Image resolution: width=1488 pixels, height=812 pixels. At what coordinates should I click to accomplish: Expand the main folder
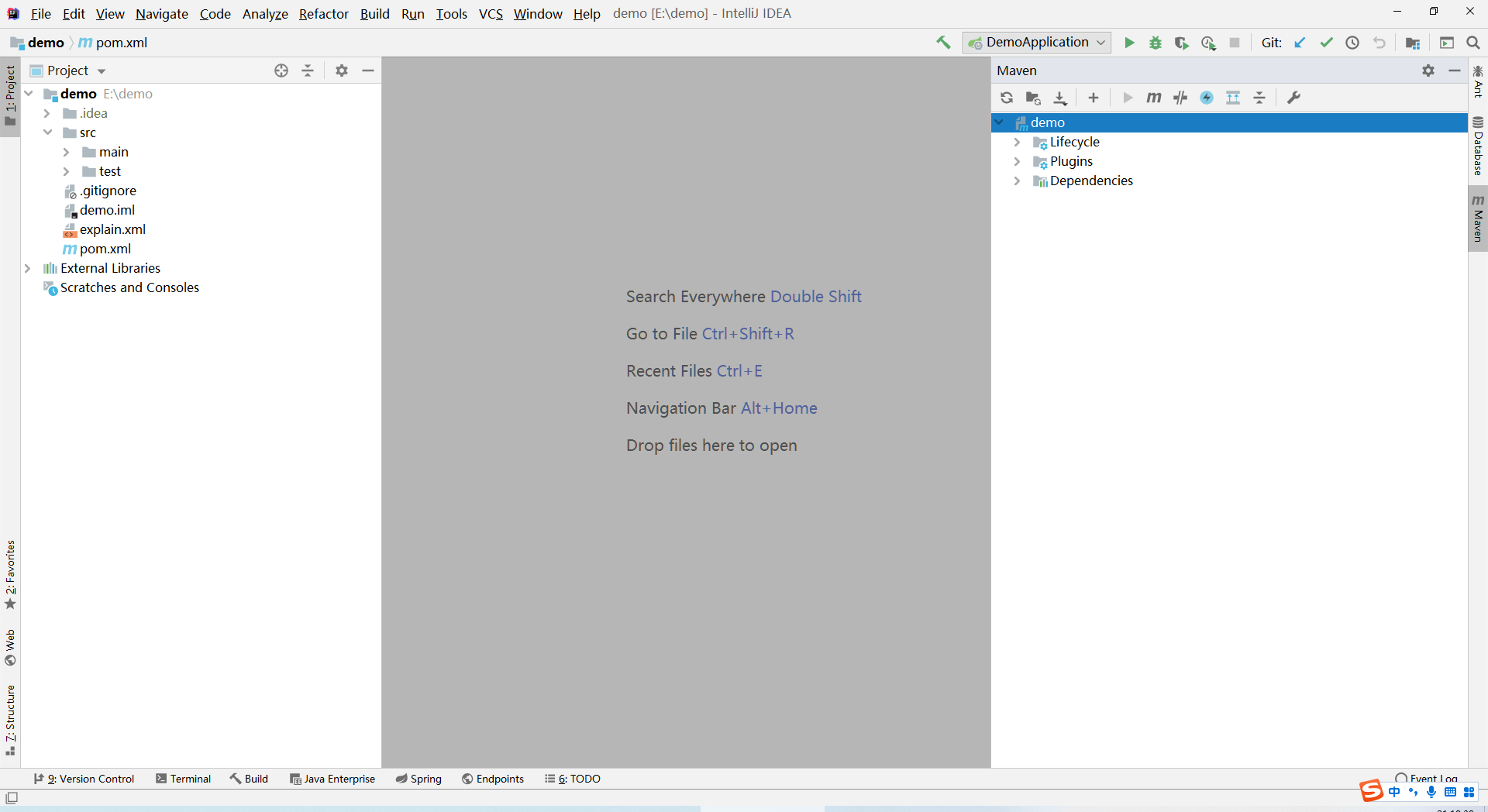pos(67,152)
